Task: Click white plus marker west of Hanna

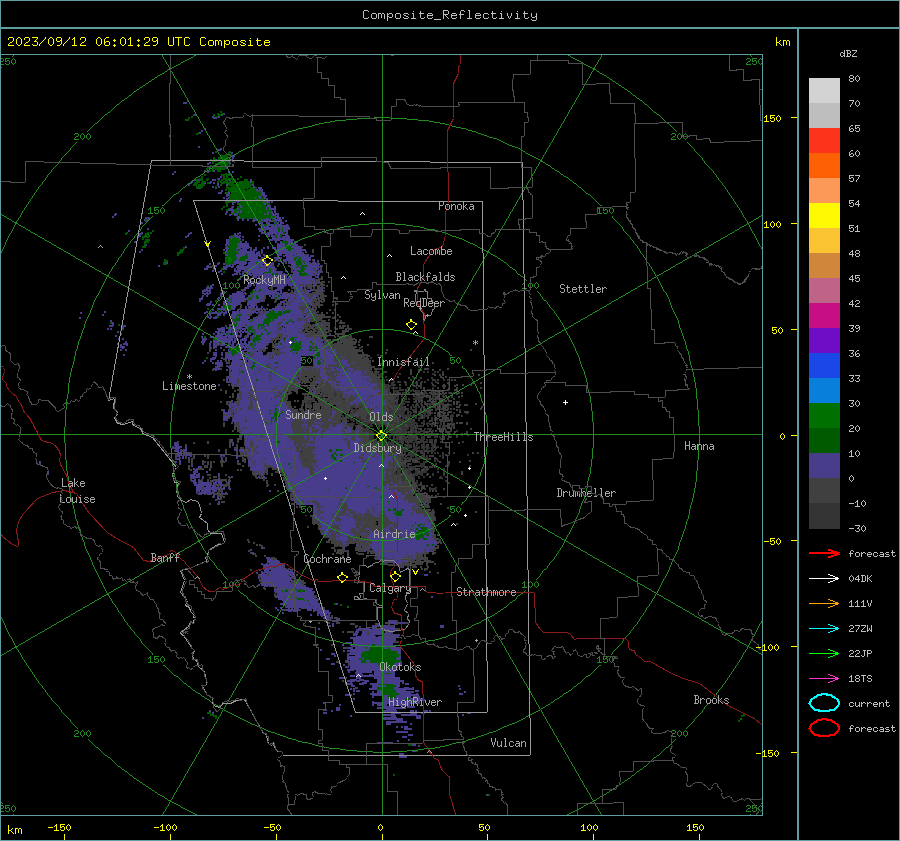Action: pos(565,402)
